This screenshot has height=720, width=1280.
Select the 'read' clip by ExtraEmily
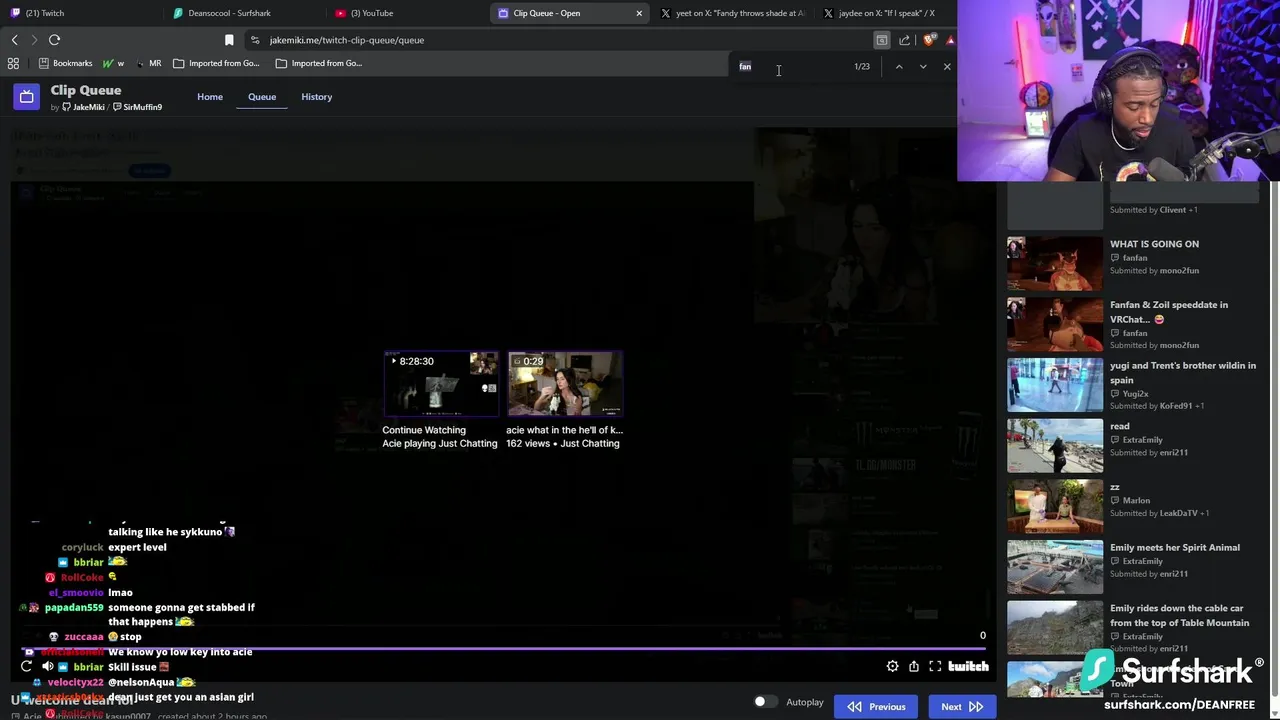(x=1120, y=426)
